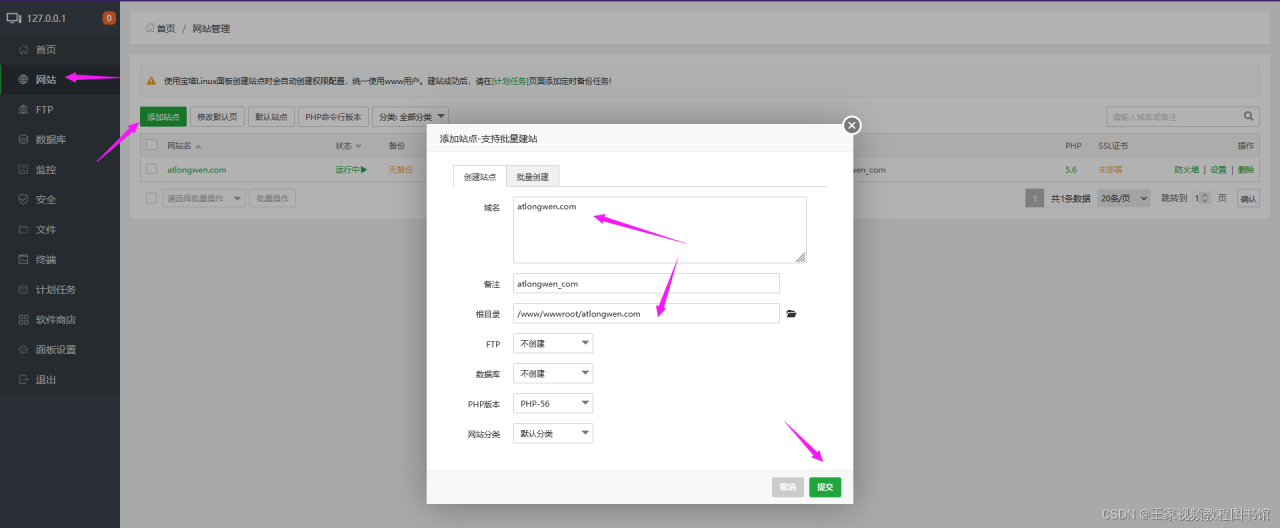Click the home icon in the breadcrumb
1280x528 pixels.
pyautogui.click(x=150, y=28)
